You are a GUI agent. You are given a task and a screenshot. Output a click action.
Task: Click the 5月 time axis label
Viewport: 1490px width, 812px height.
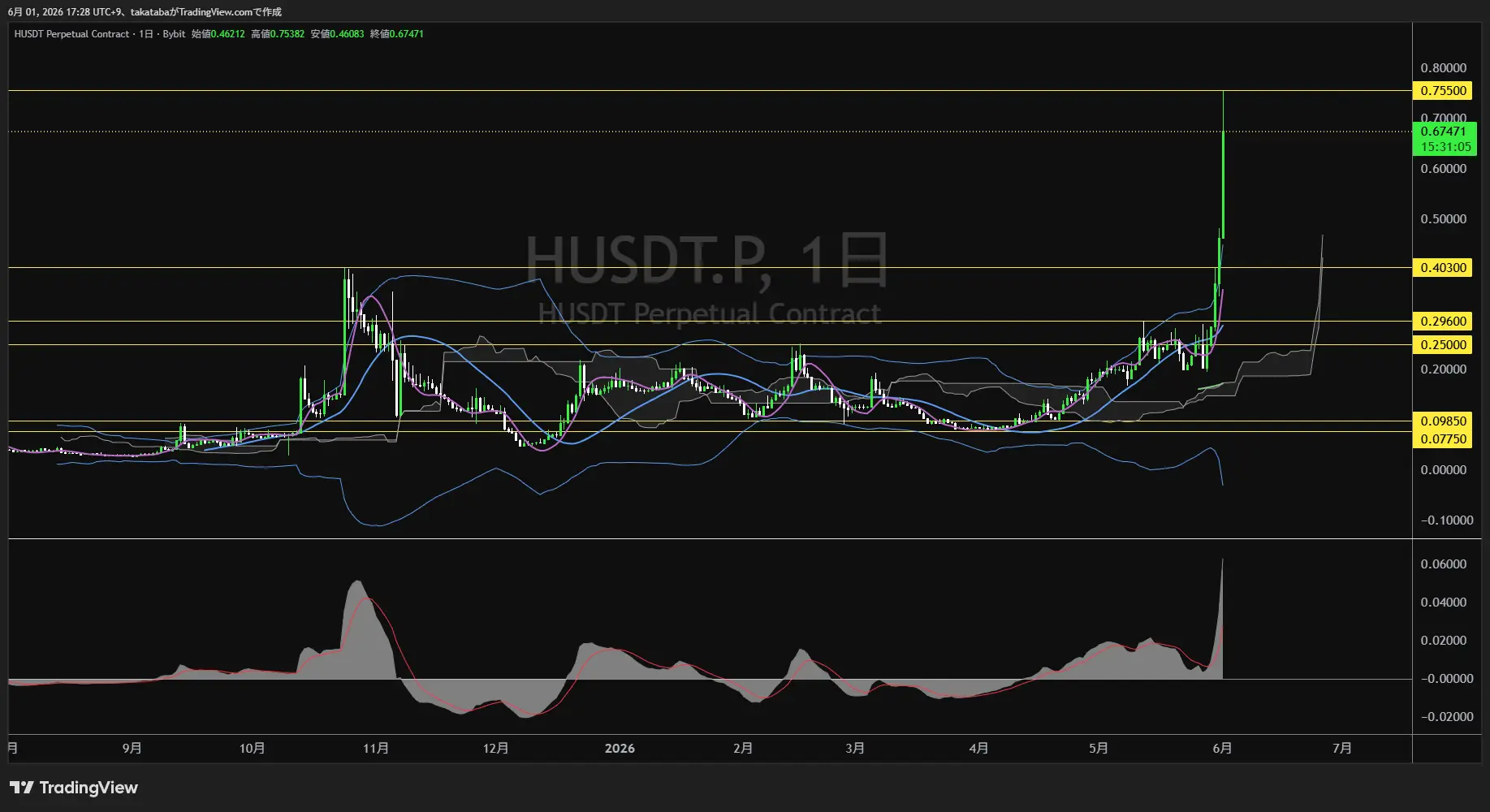[x=1098, y=749]
